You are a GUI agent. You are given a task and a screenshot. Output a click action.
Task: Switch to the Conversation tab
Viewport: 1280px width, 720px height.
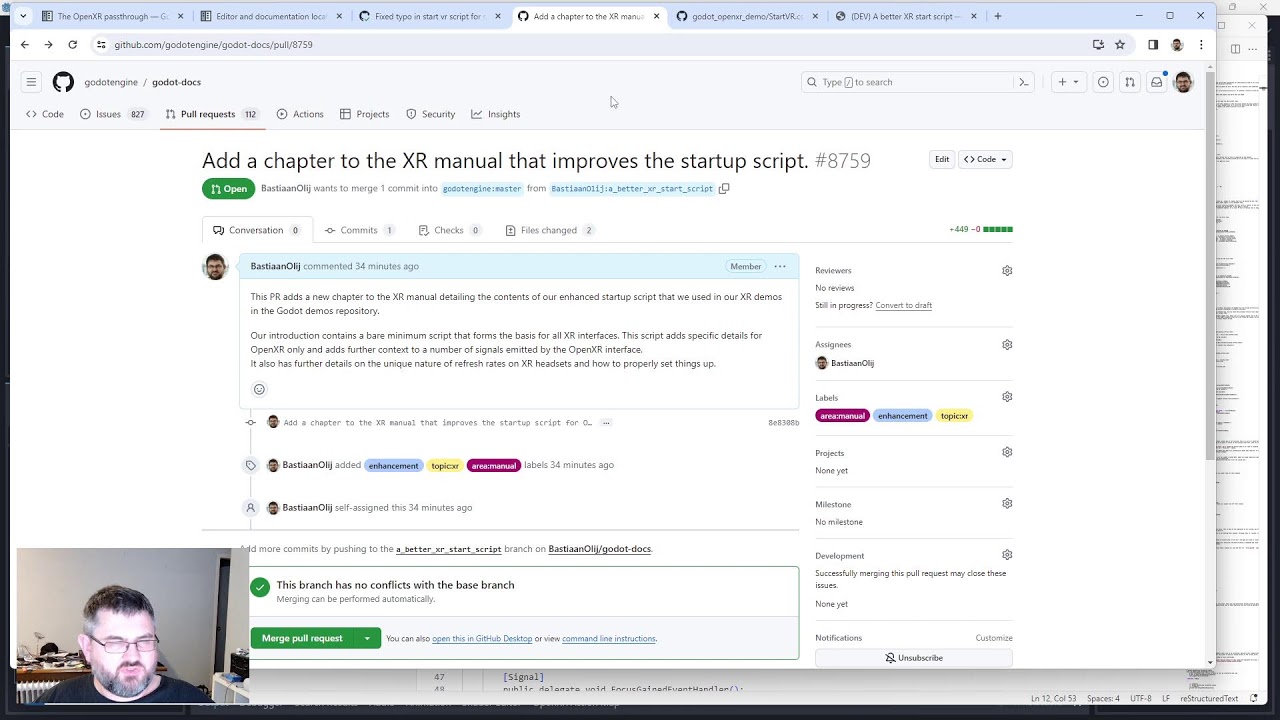pyautogui.click(x=257, y=230)
